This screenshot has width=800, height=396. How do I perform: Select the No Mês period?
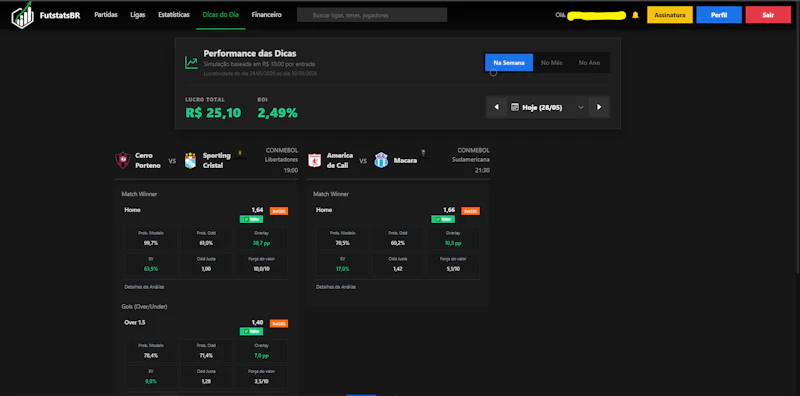(552, 63)
